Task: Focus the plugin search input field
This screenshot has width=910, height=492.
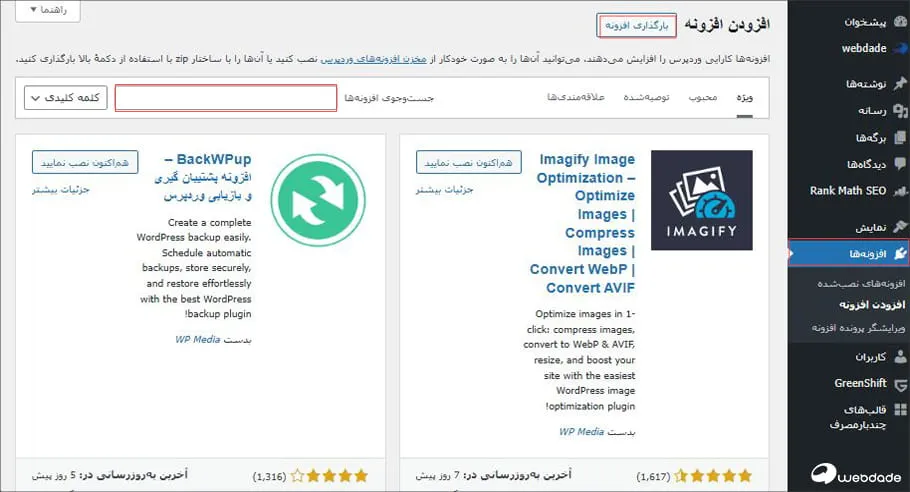Action: (226, 98)
